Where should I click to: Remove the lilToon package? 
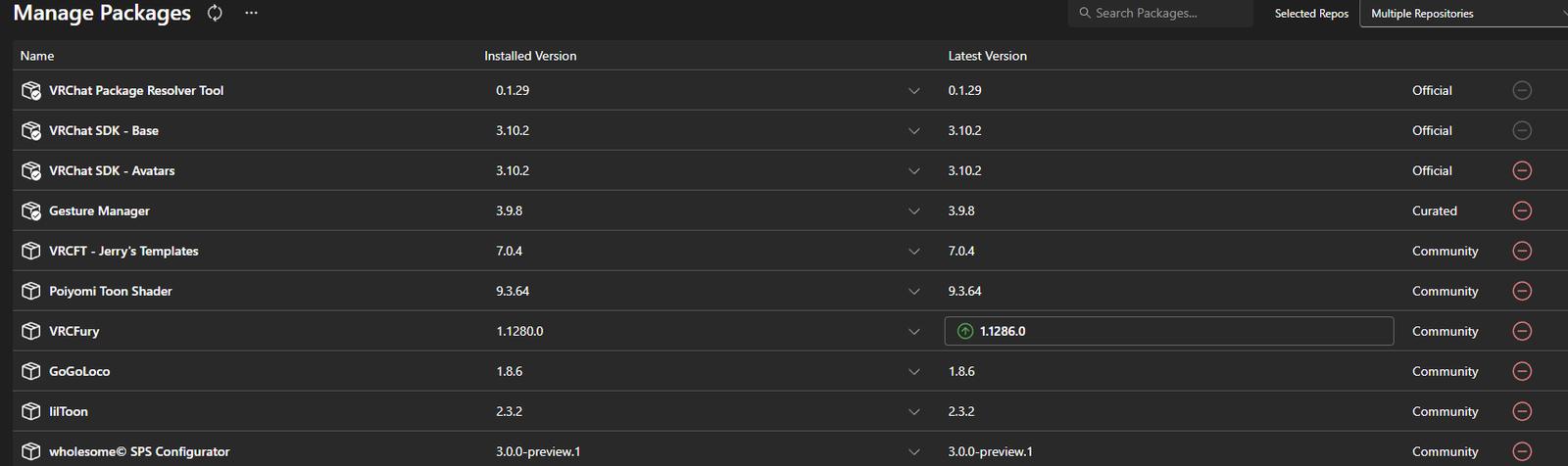(1522, 411)
